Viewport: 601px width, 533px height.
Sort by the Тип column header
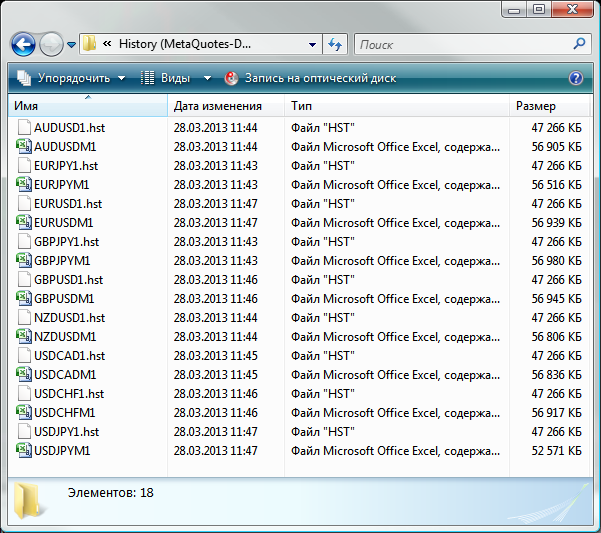397,106
